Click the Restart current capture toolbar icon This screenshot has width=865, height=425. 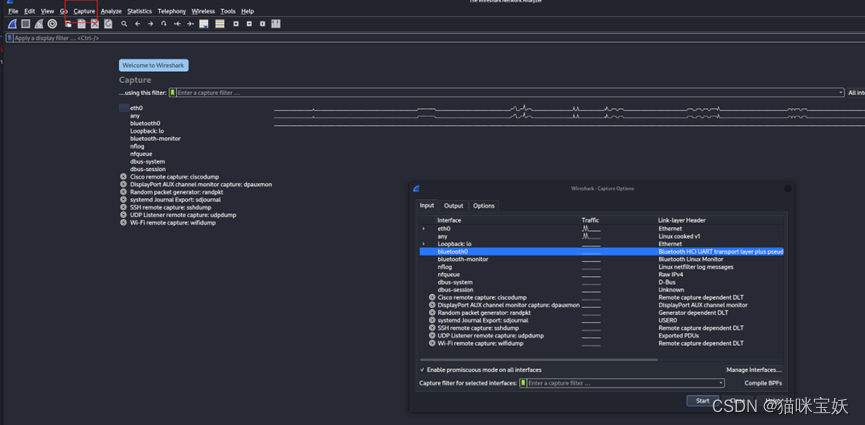tap(39, 24)
